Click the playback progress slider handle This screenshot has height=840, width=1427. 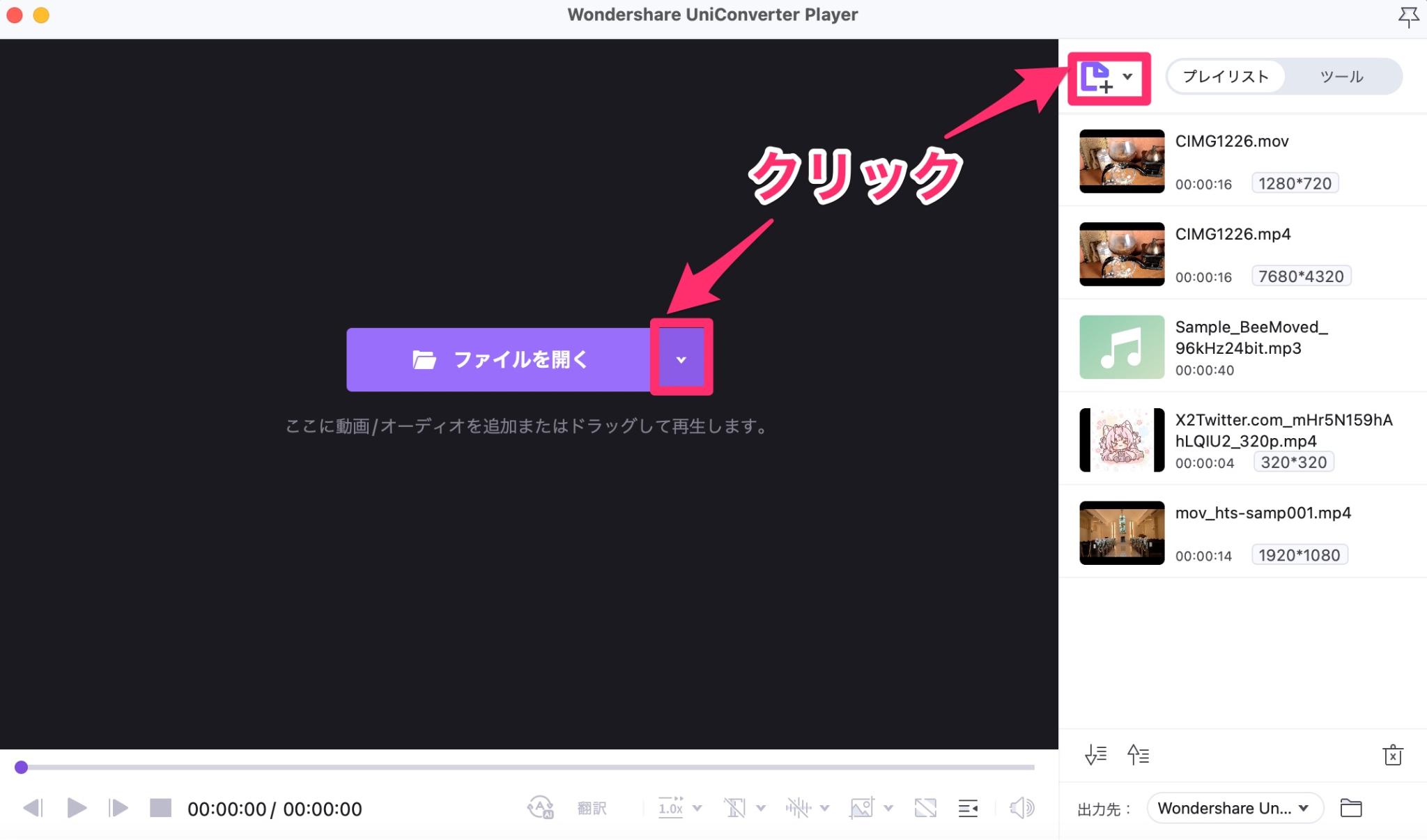coord(22,767)
